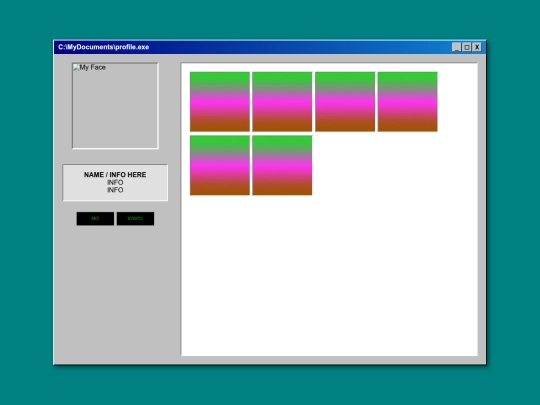Select the first gradient tile in top row
The width and height of the screenshot is (540, 405).
coord(220,102)
